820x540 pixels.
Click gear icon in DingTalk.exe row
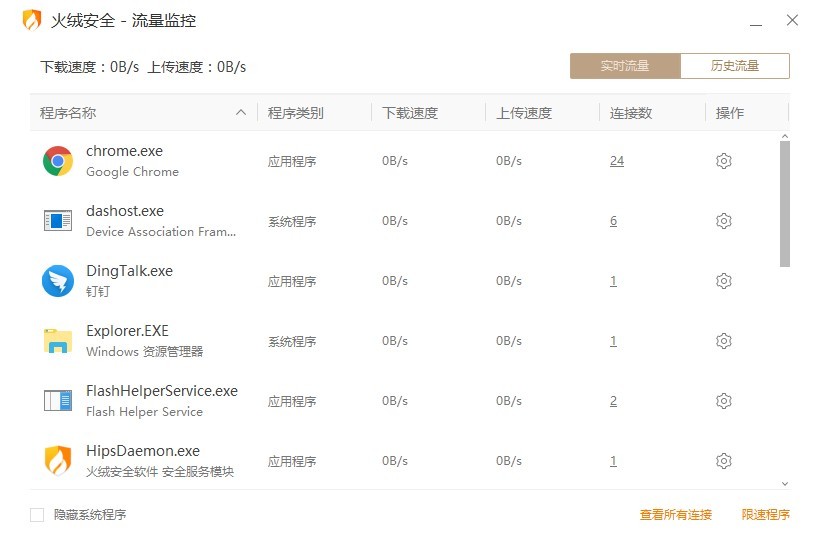pos(723,281)
